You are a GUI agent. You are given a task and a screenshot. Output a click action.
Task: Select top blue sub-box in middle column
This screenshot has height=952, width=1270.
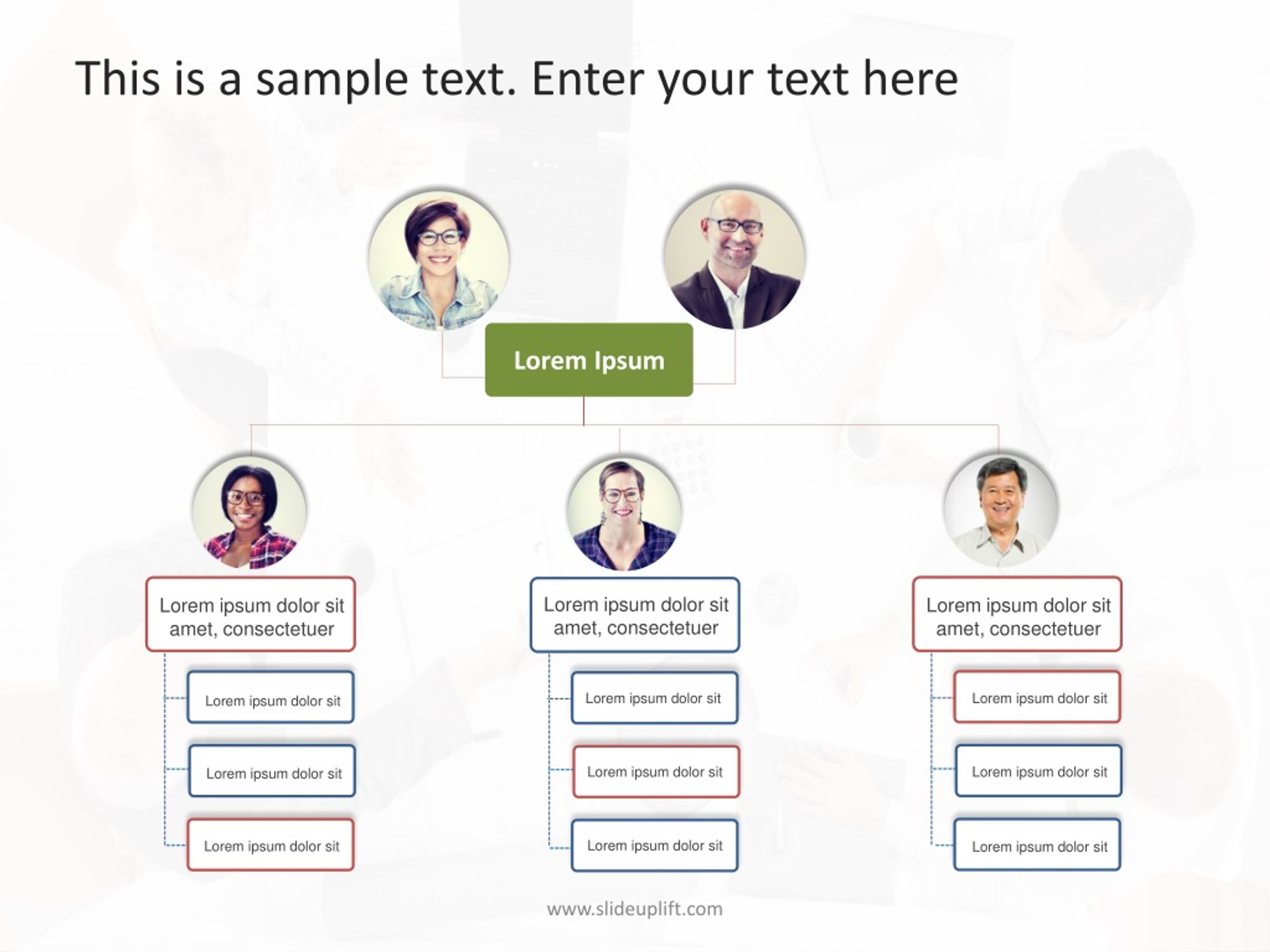click(654, 698)
